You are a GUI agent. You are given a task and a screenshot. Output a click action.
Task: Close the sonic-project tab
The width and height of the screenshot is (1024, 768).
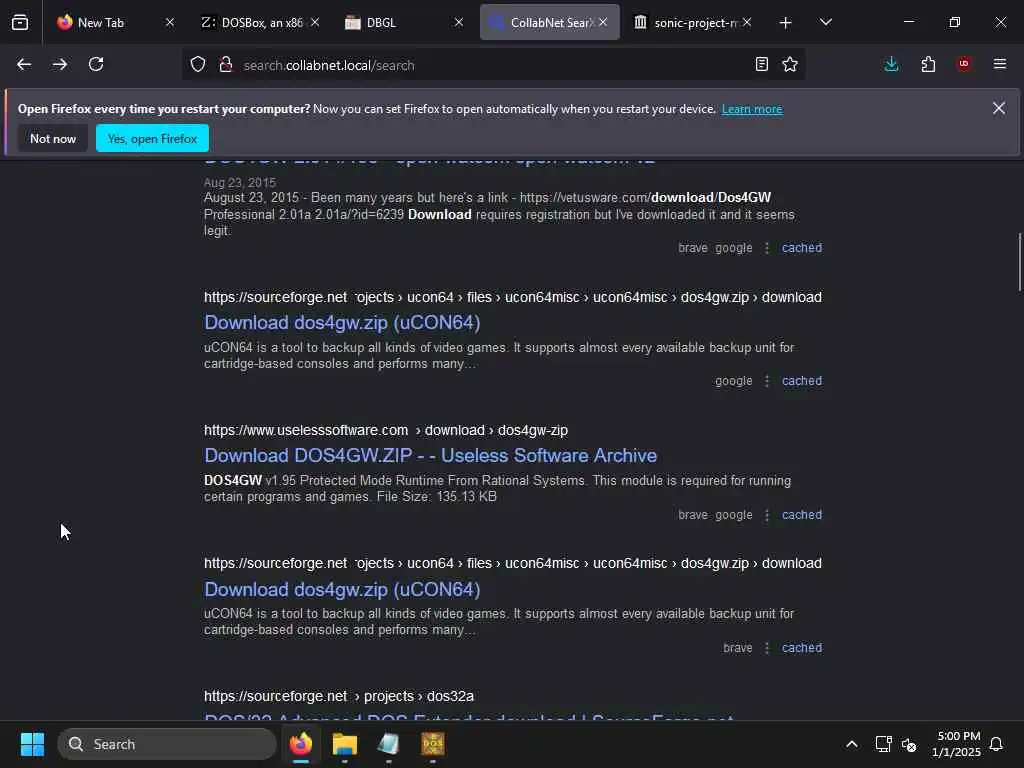tap(747, 22)
